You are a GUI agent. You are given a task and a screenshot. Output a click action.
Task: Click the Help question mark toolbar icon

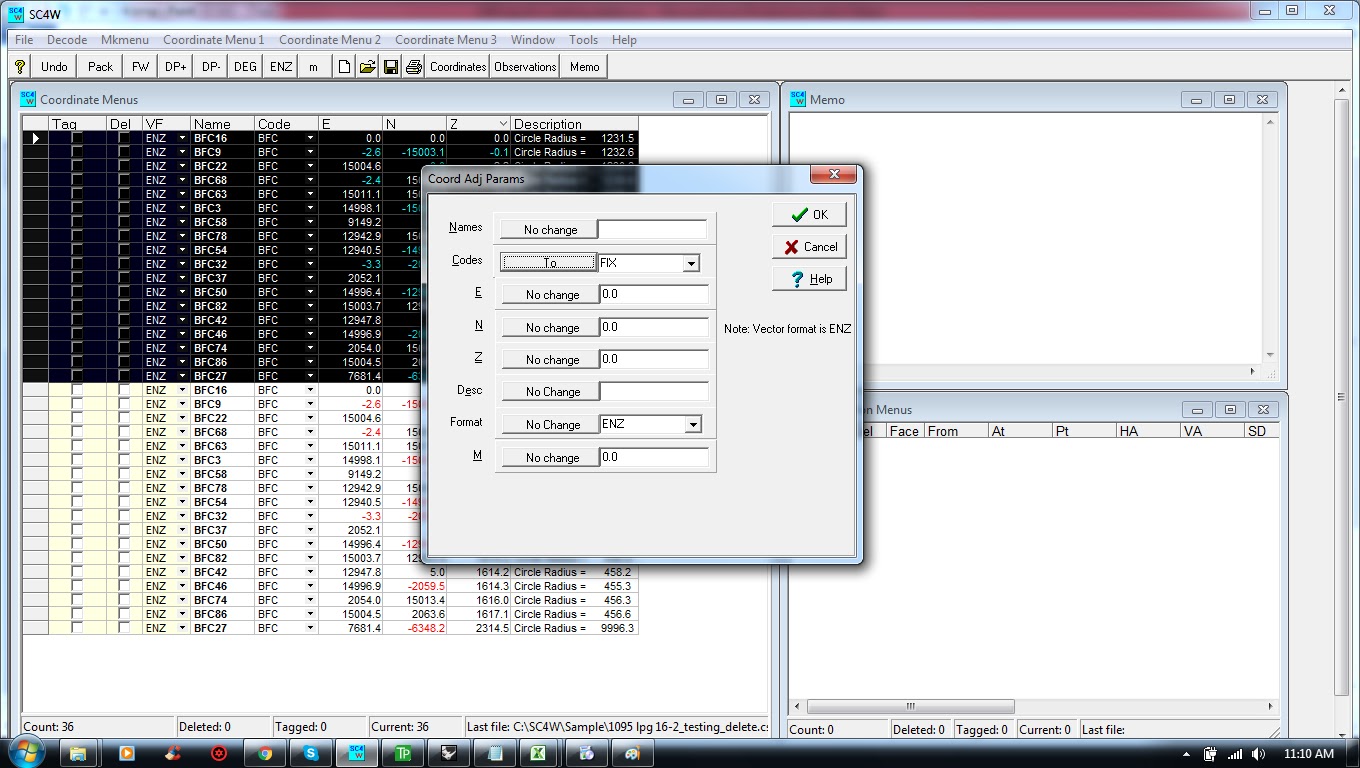point(19,66)
